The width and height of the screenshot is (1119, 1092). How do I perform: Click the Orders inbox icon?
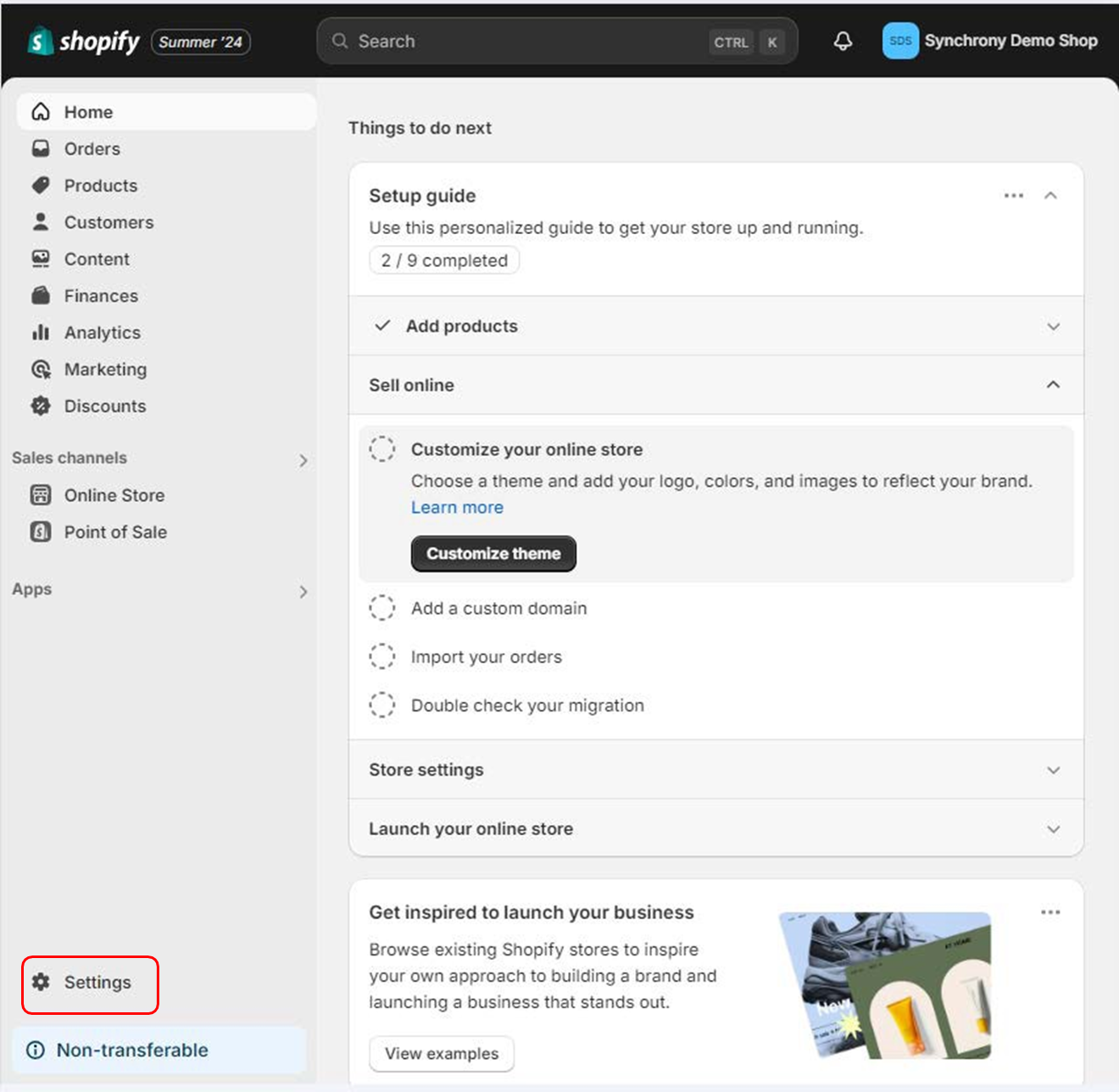click(41, 148)
